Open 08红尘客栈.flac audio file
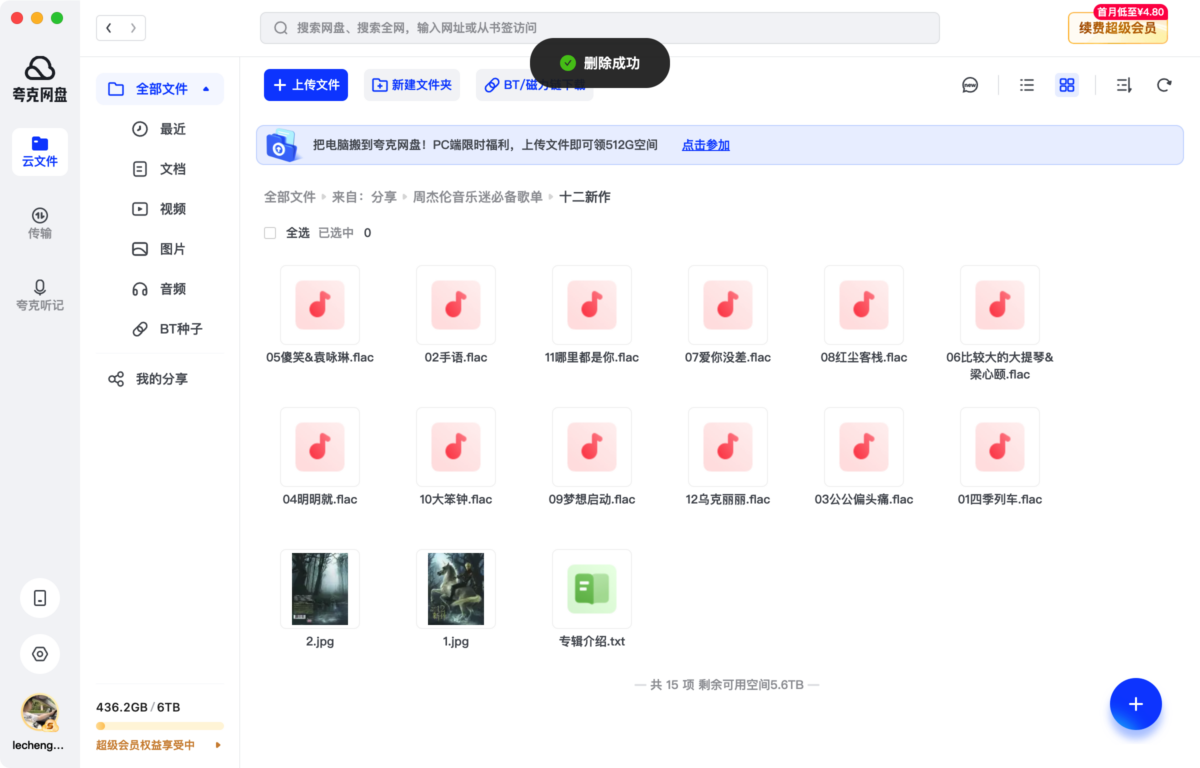 pyautogui.click(x=864, y=305)
